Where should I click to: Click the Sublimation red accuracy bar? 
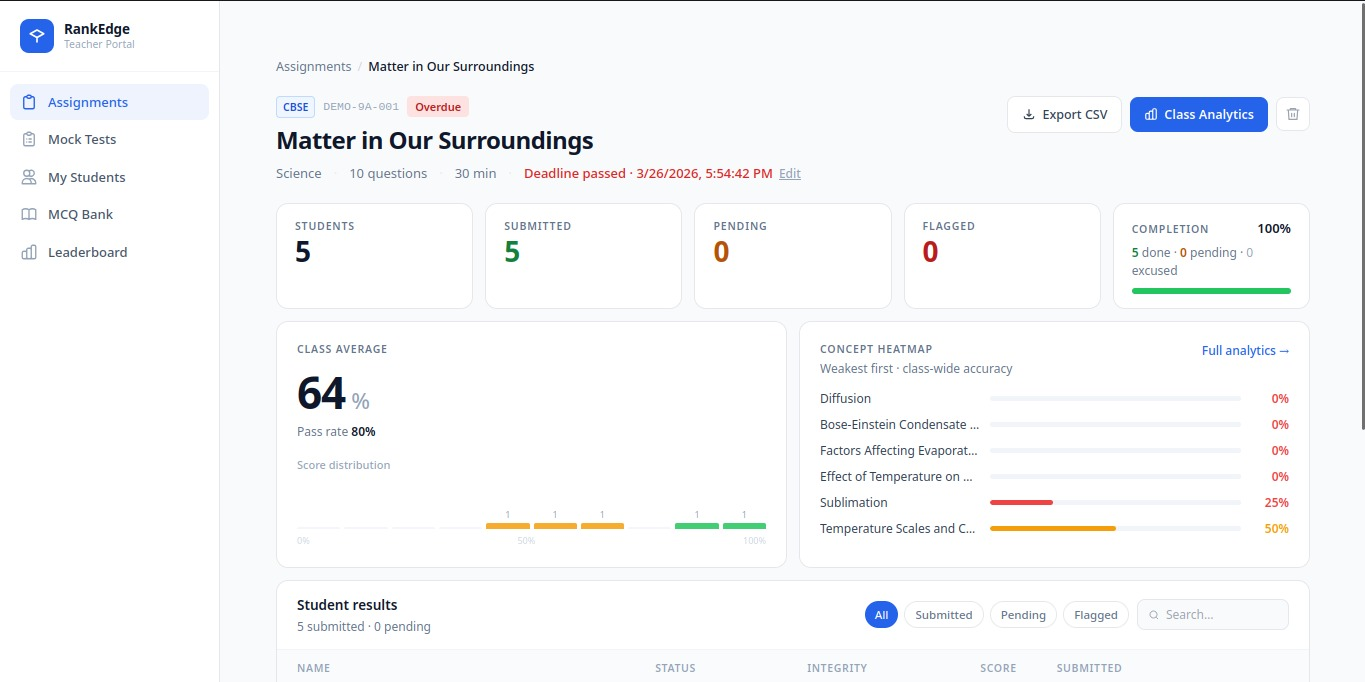(x=1021, y=502)
